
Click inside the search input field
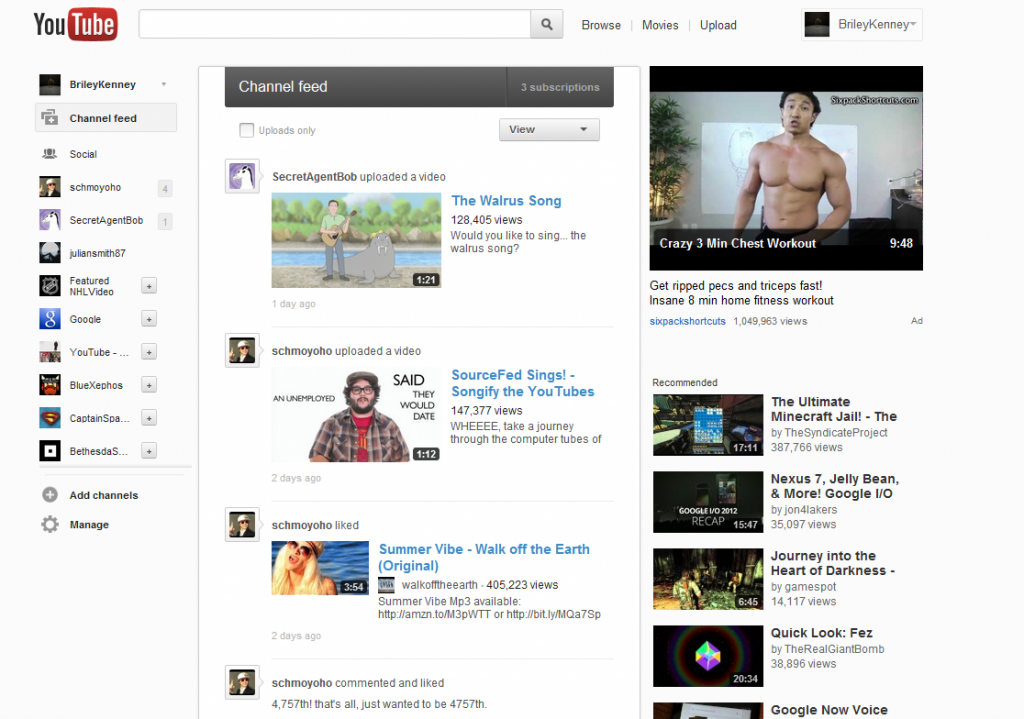pos(334,25)
